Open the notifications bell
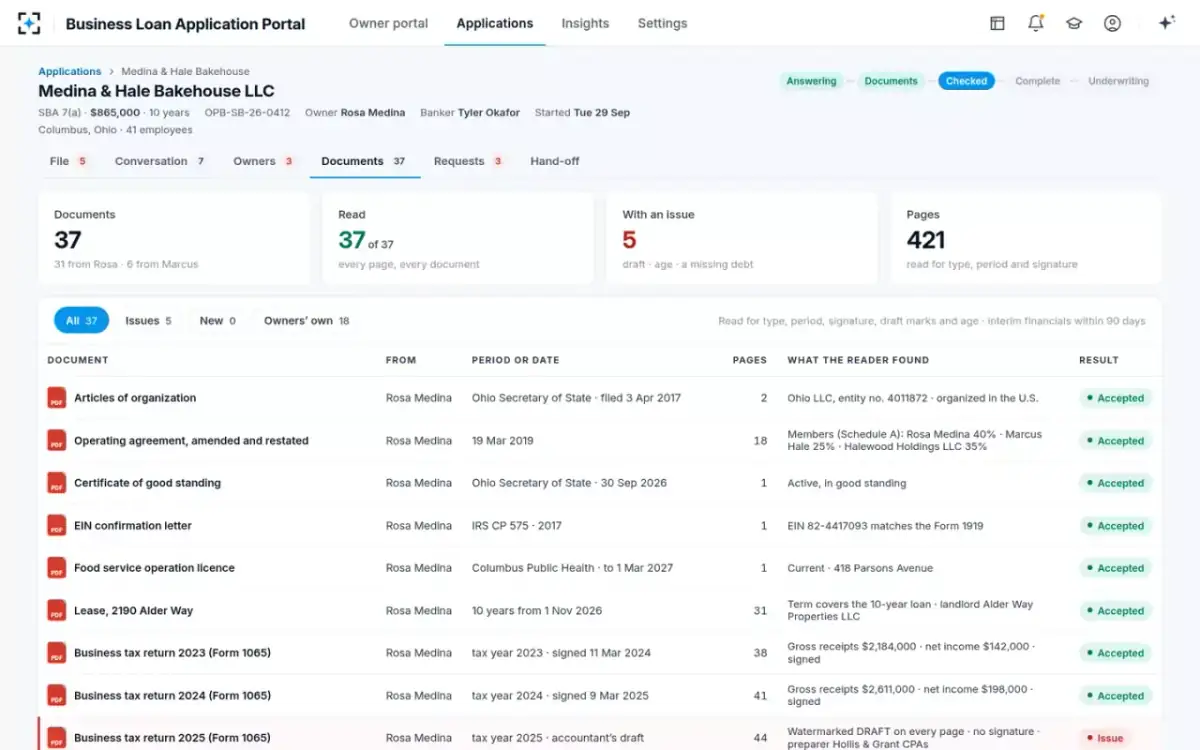 click(1036, 23)
